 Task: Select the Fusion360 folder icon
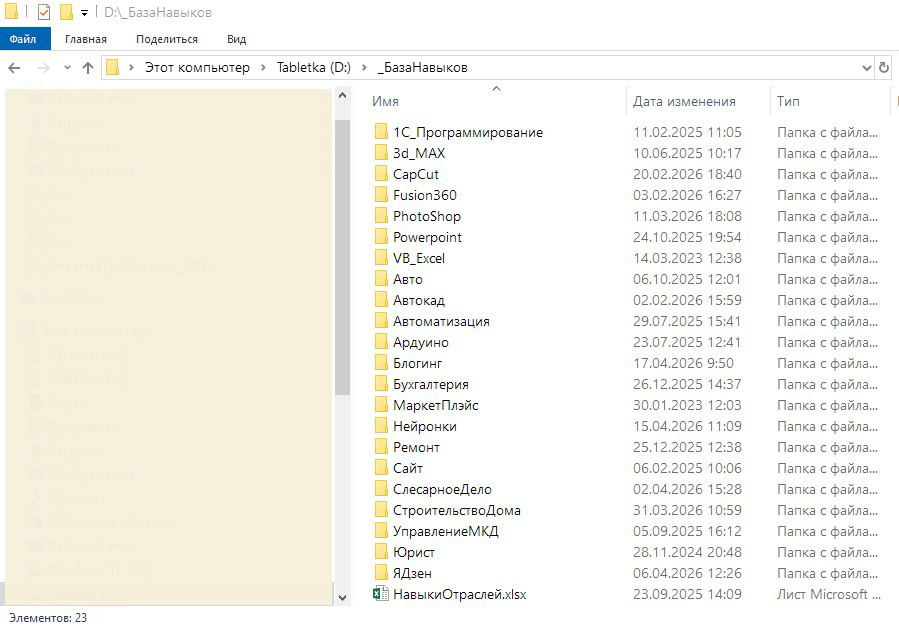point(381,195)
